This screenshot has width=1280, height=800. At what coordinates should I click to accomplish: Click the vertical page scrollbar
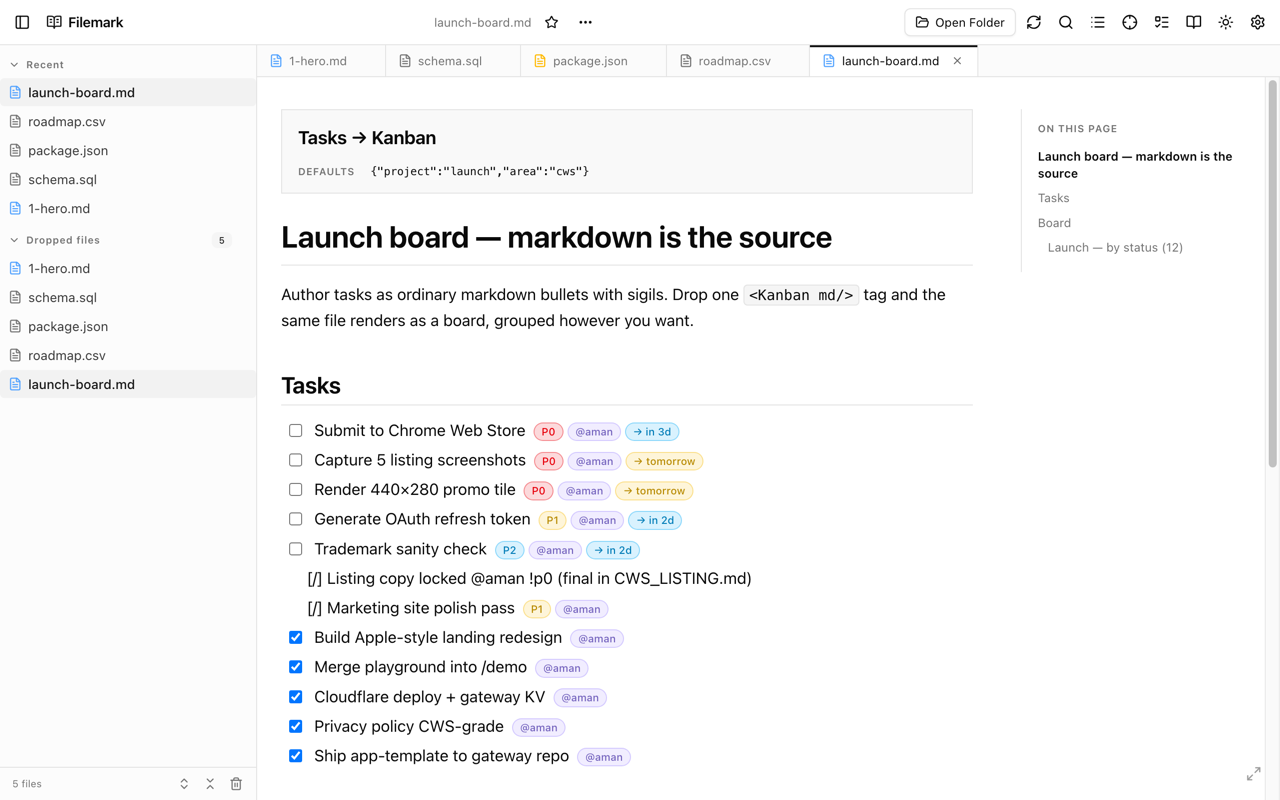pyautogui.click(x=1273, y=274)
